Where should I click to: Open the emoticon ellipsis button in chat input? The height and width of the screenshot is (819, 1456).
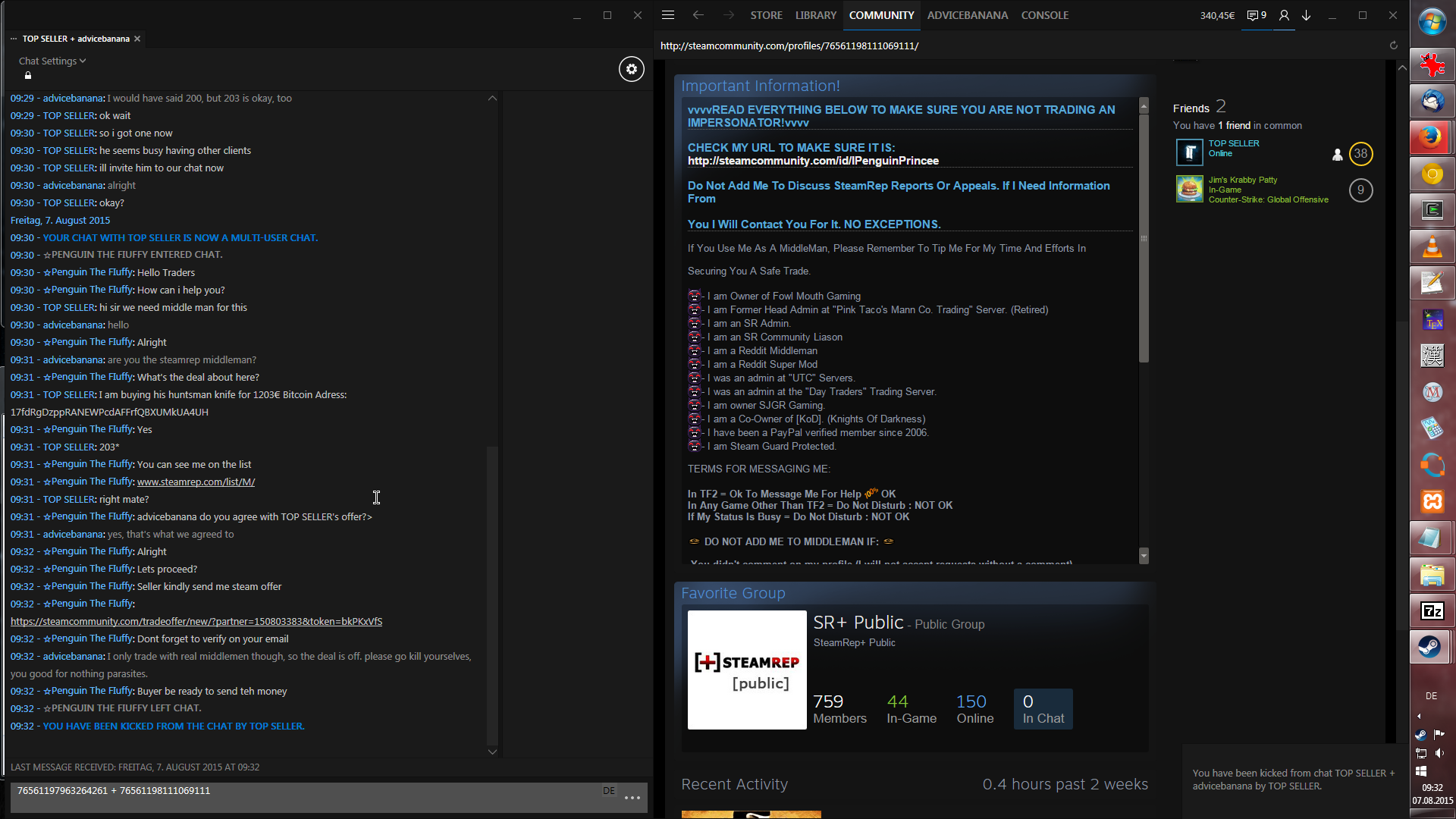pyautogui.click(x=632, y=798)
